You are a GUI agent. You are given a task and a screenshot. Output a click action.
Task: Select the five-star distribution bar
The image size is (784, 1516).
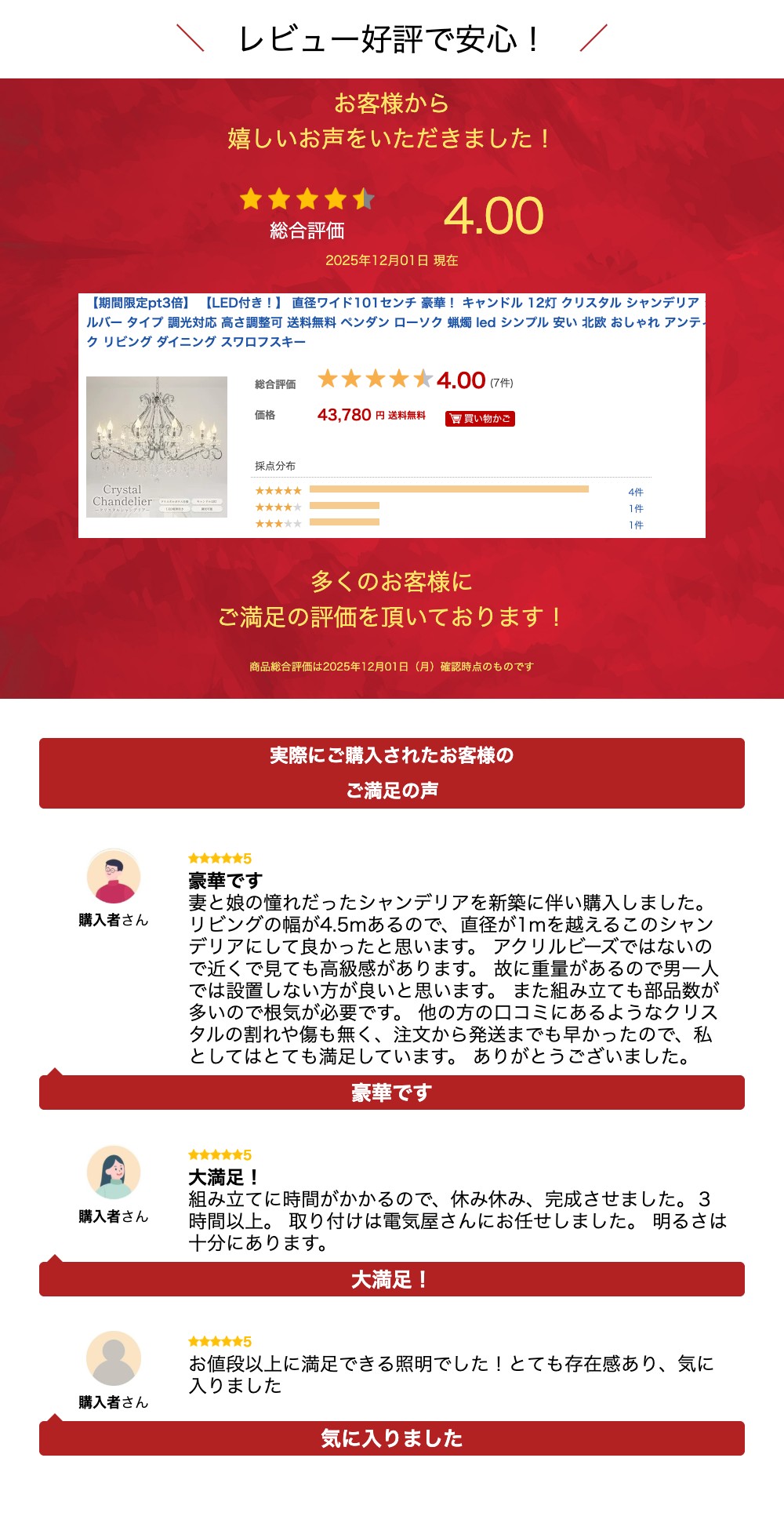click(449, 489)
